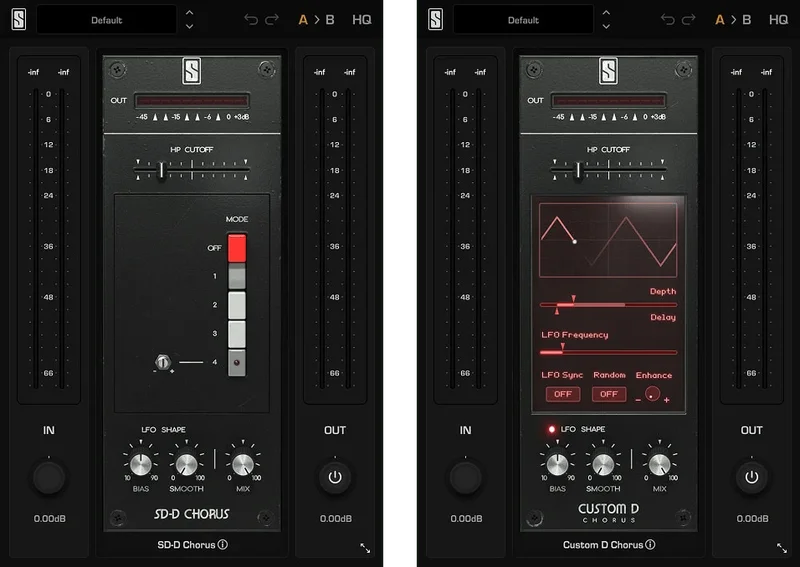Click the Slate logo in SD-D Chorus header

18,20
